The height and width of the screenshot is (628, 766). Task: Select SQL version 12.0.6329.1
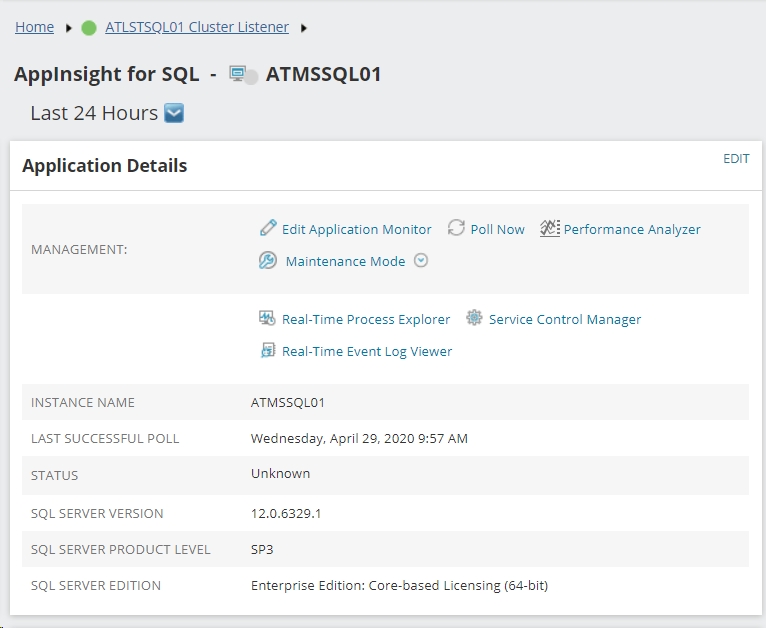286,513
